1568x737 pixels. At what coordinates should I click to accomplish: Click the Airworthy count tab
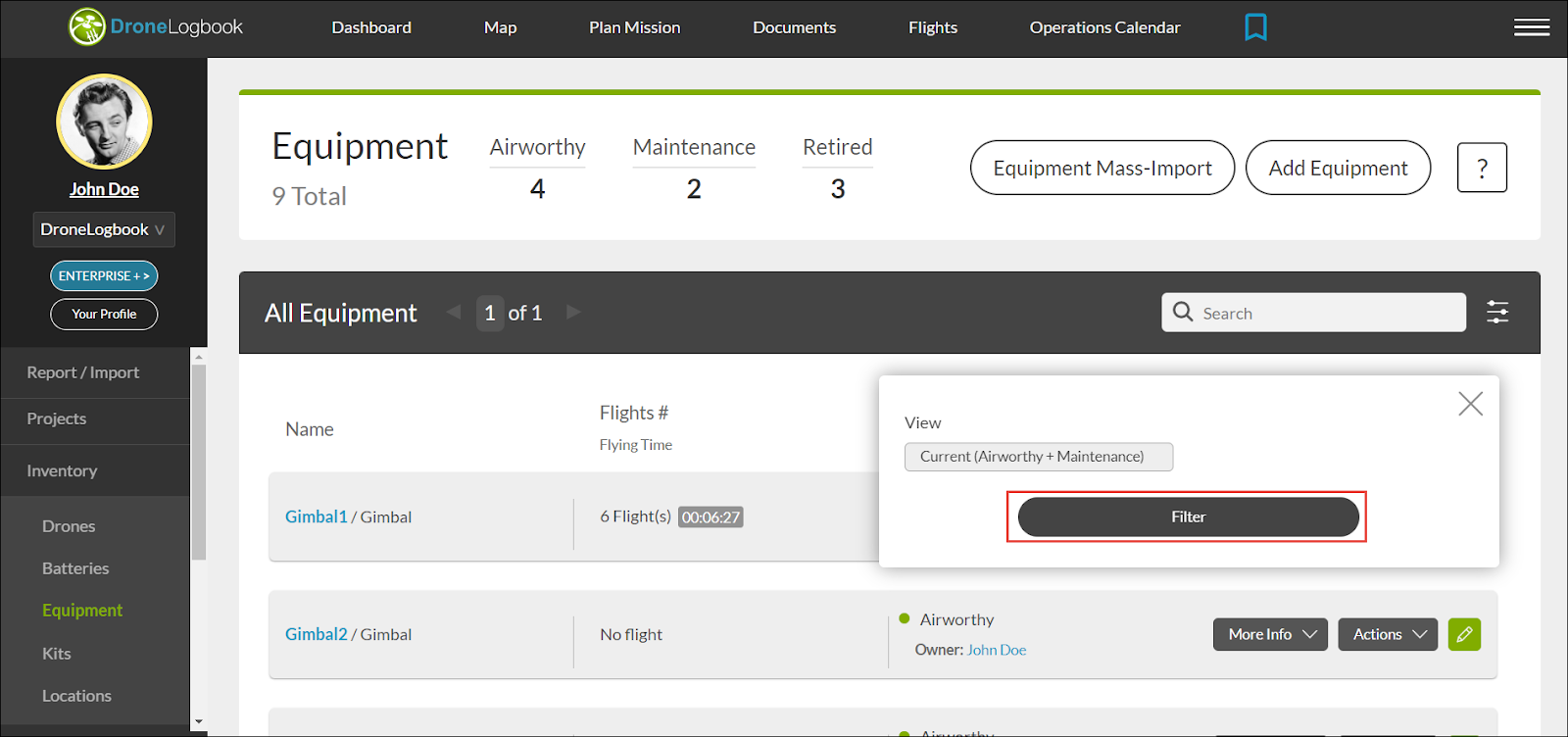(537, 168)
